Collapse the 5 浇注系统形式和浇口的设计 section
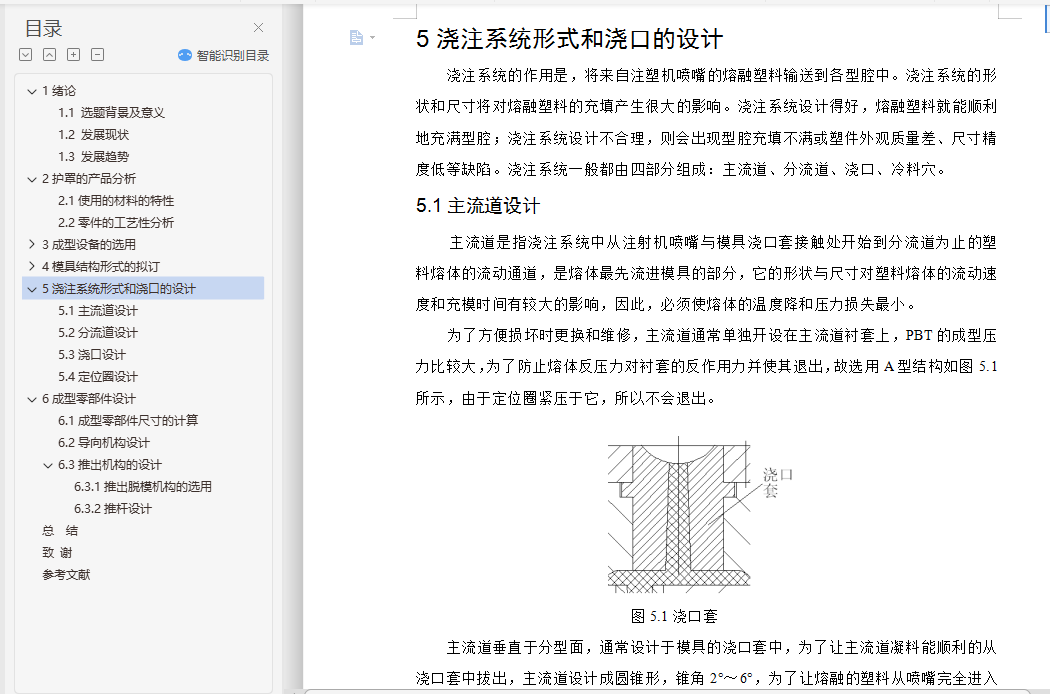1050x694 pixels. (x=31, y=289)
